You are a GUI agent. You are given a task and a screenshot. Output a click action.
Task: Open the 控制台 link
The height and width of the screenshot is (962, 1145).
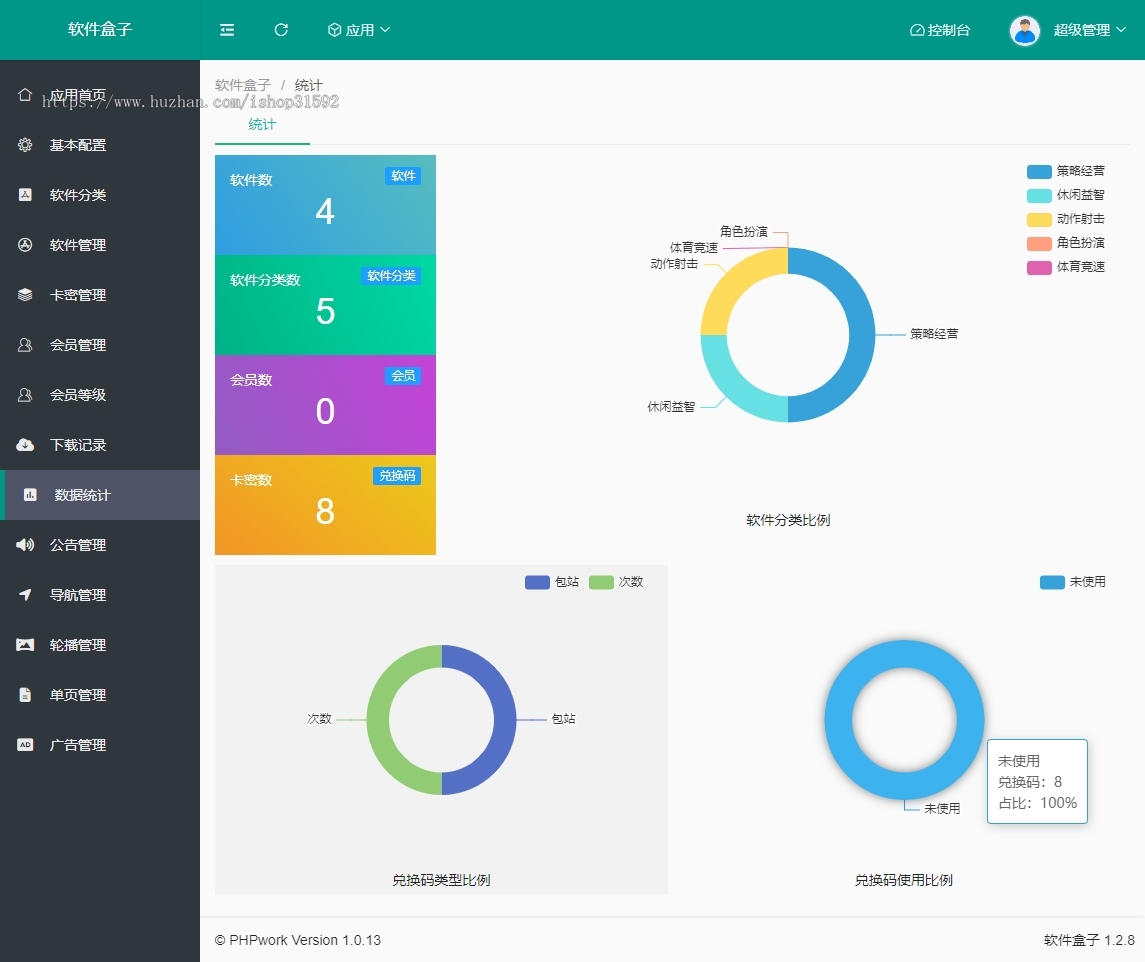[940, 30]
